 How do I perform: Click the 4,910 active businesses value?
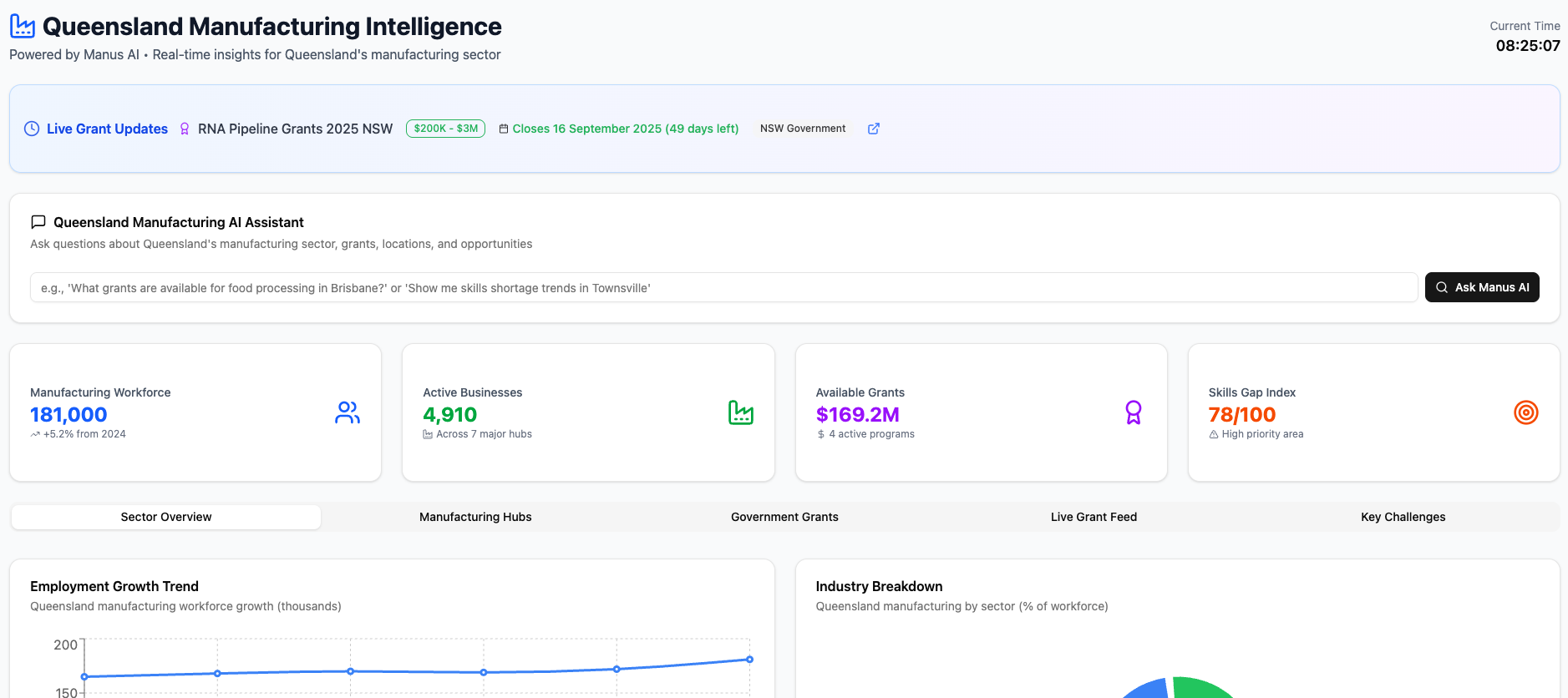tap(449, 415)
